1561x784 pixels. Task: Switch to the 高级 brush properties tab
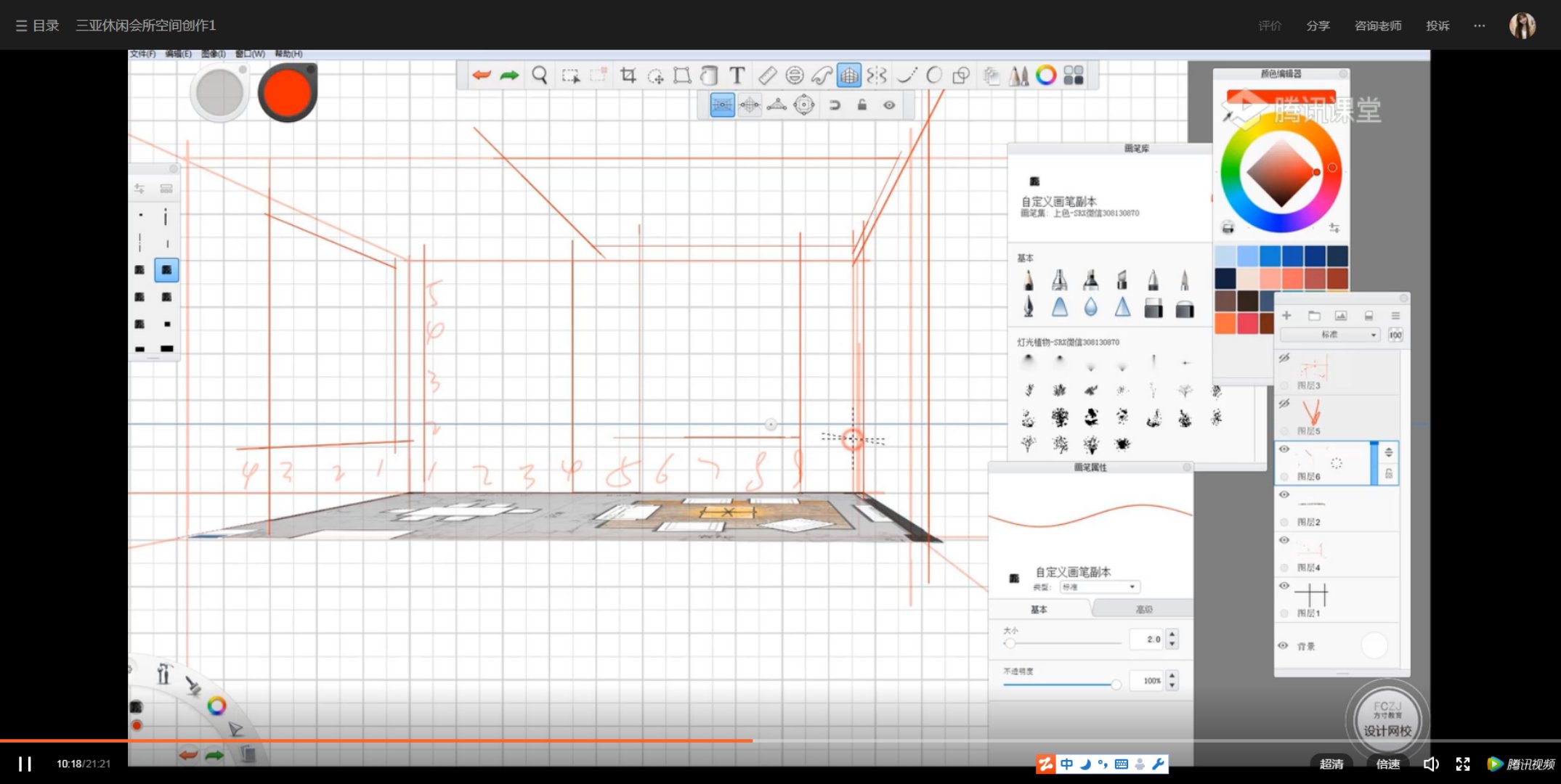coord(1144,609)
